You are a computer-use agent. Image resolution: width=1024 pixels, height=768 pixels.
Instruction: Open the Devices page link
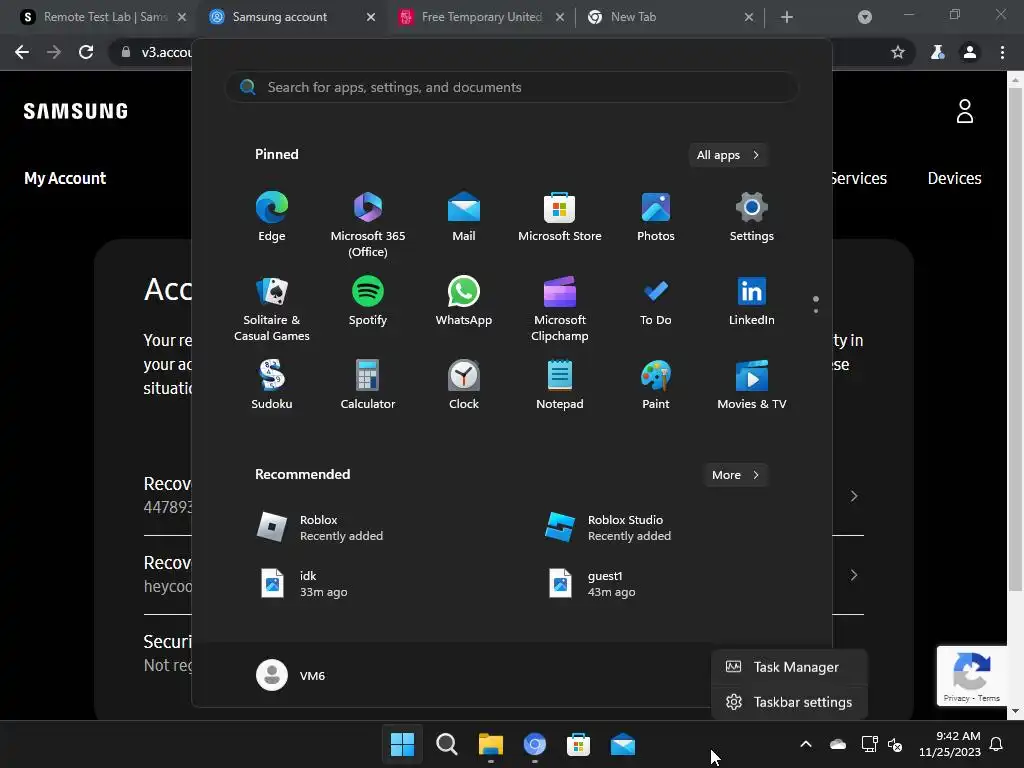click(x=954, y=178)
